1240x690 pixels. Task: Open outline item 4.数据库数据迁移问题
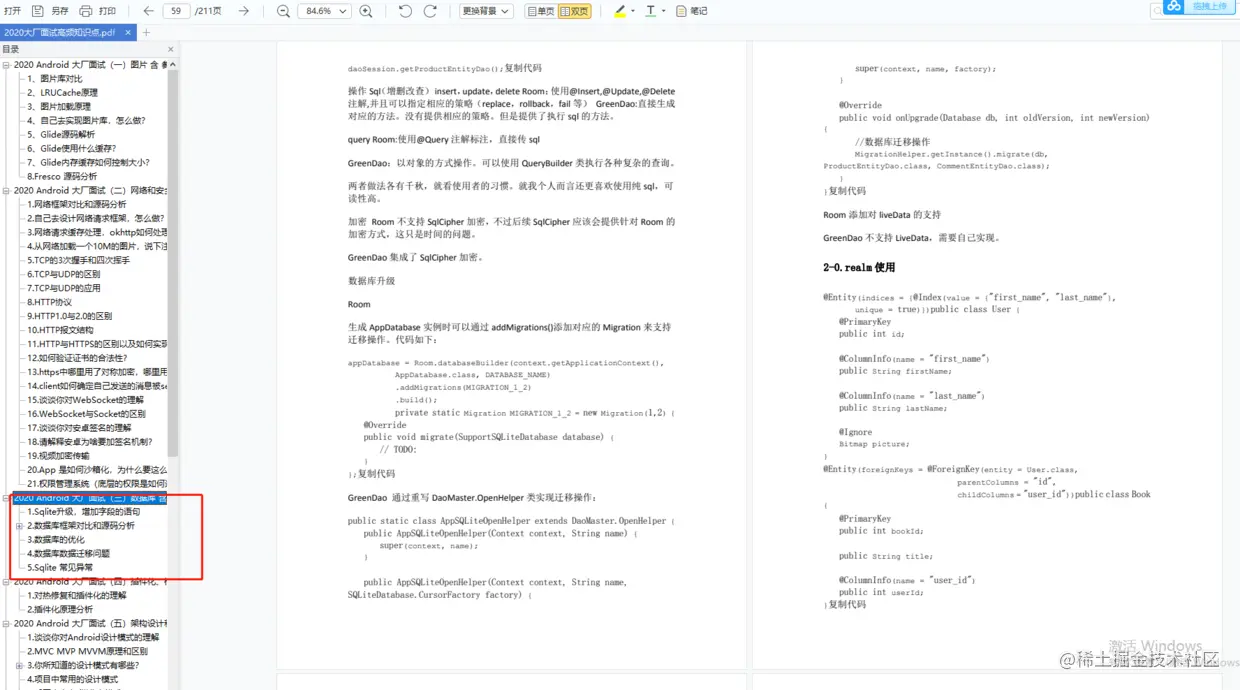tap(68, 553)
